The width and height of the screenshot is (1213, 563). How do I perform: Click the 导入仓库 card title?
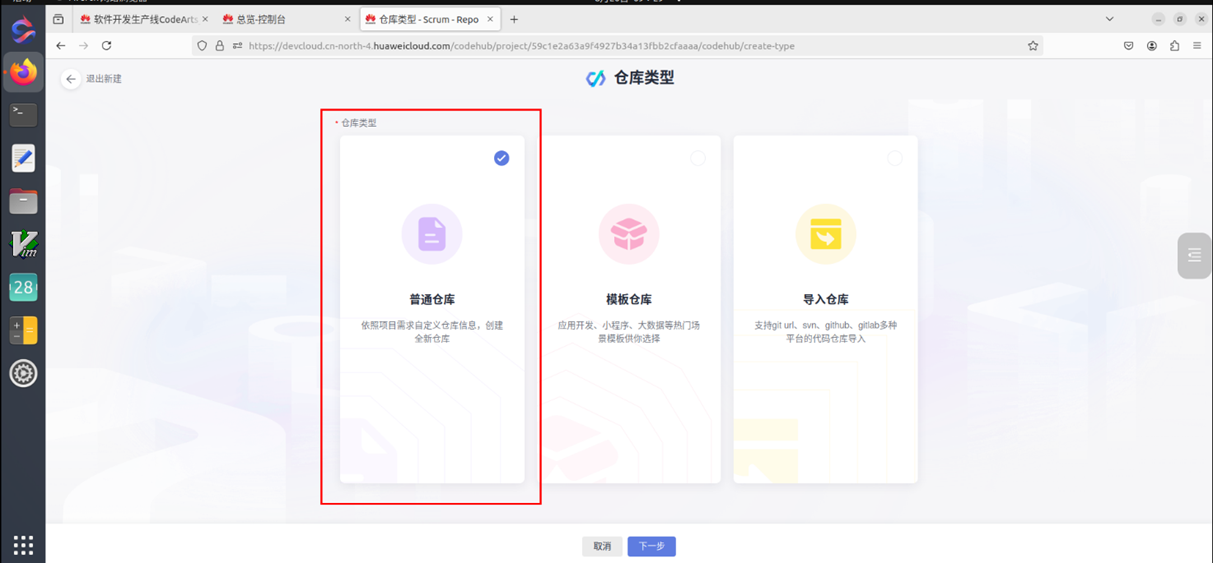click(826, 299)
